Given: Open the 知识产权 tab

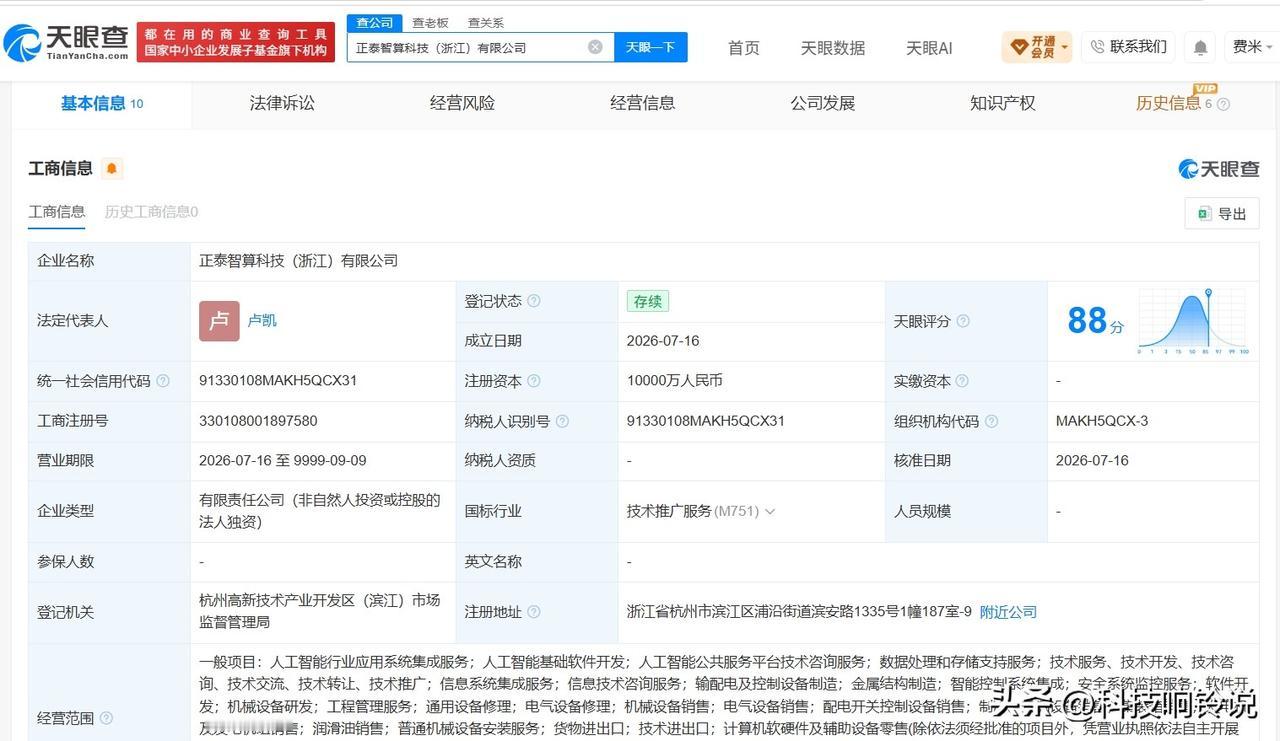Looking at the screenshot, I should [1002, 103].
